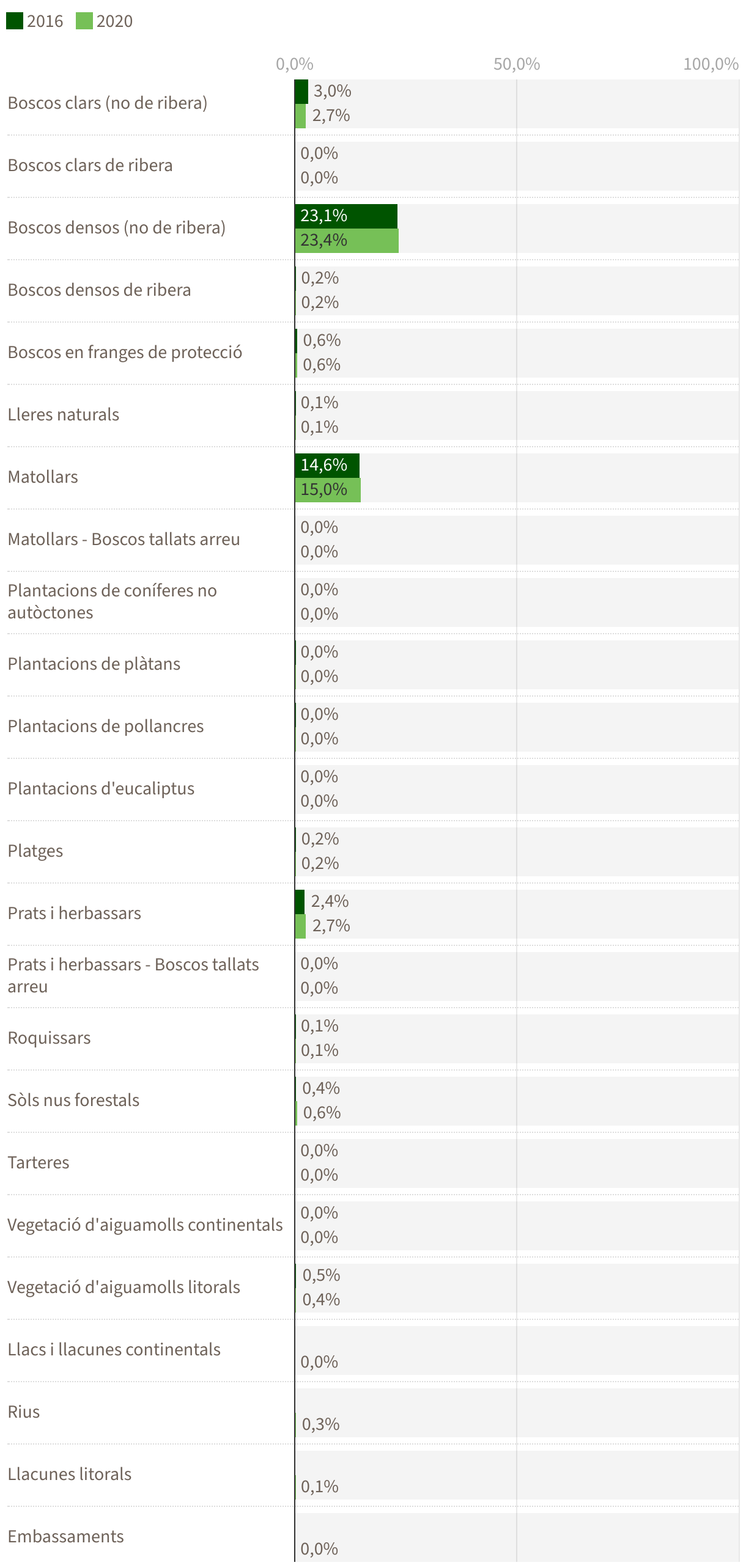Select the 23,1% Boscos densos 2016 bar
The image size is (746, 1568).
click(x=346, y=216)
